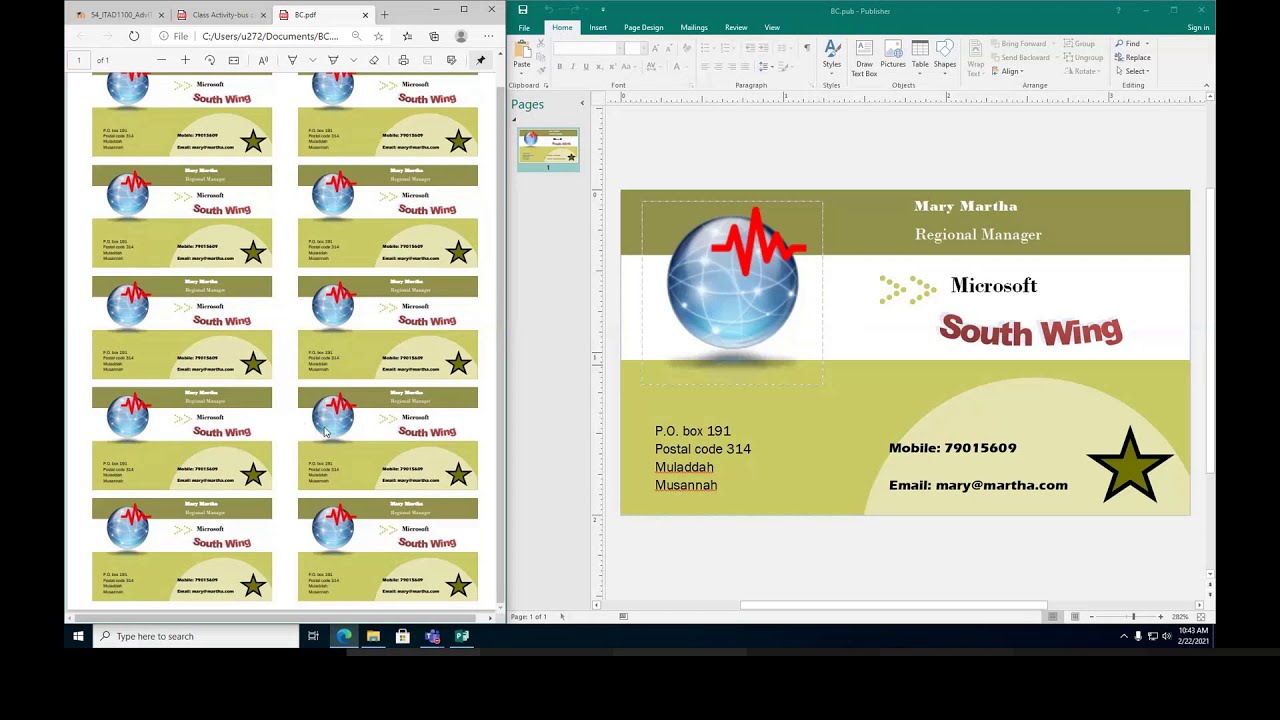
Task: Open browser Settings and more menu
Action: tap(488, 36)
